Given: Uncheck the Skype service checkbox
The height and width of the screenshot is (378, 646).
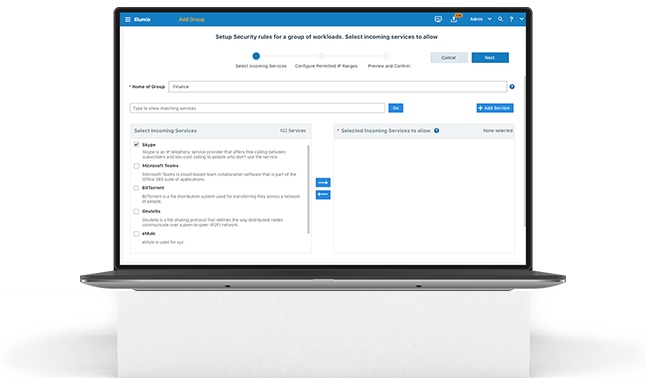Looking at the screenshot, I should pos(136,144).
